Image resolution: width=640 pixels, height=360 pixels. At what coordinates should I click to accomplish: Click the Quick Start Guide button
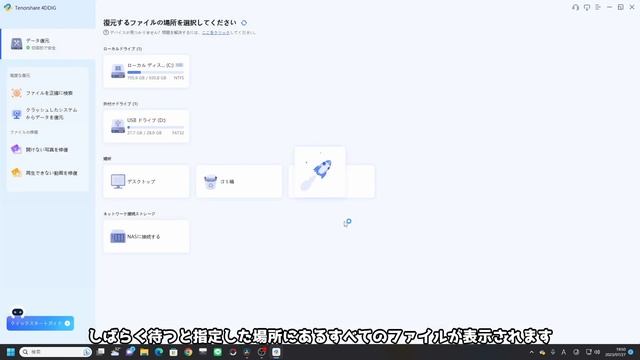[40, 323]
